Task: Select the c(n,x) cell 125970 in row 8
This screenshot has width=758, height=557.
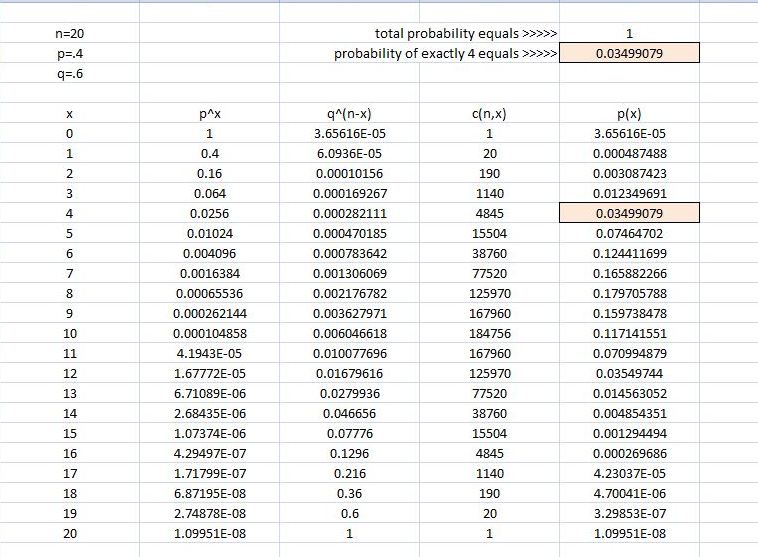Action: (x=489, y=293)
